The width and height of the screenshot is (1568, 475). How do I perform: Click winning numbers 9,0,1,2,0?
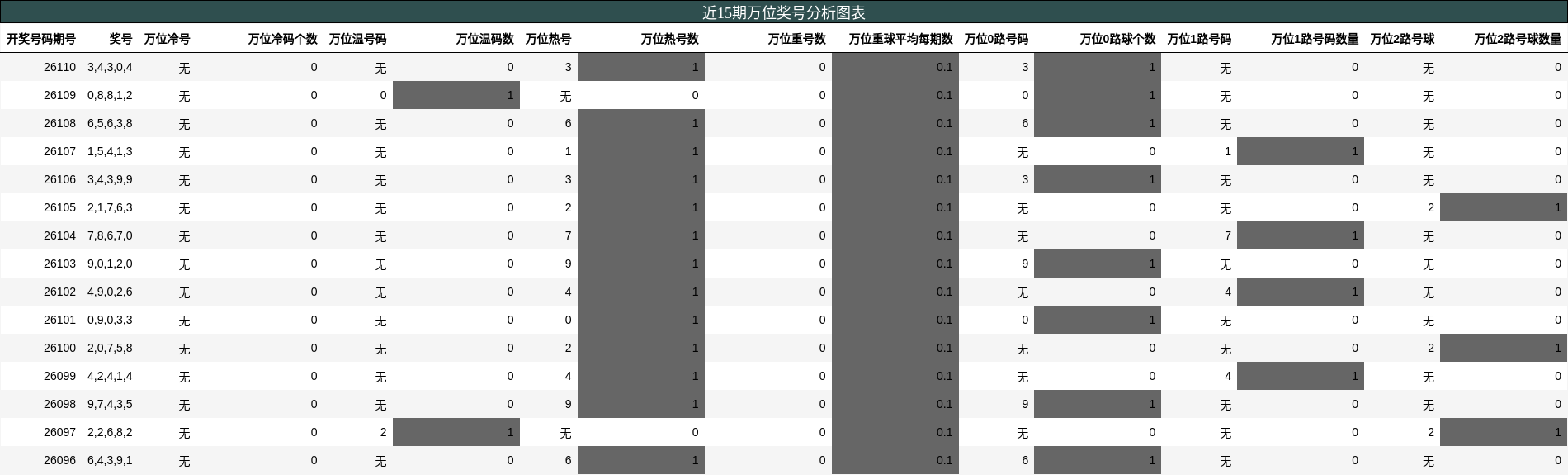pos(110,264)
